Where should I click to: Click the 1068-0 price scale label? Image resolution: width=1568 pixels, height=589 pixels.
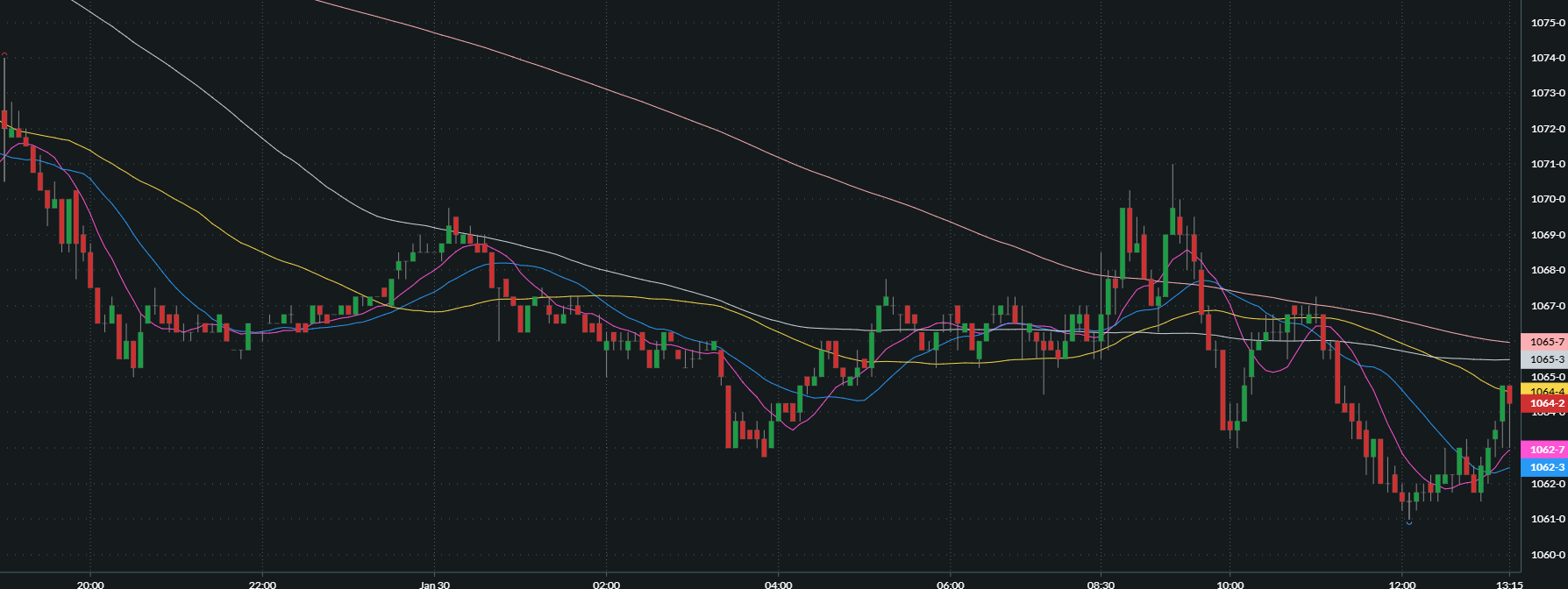[1548, 271]
